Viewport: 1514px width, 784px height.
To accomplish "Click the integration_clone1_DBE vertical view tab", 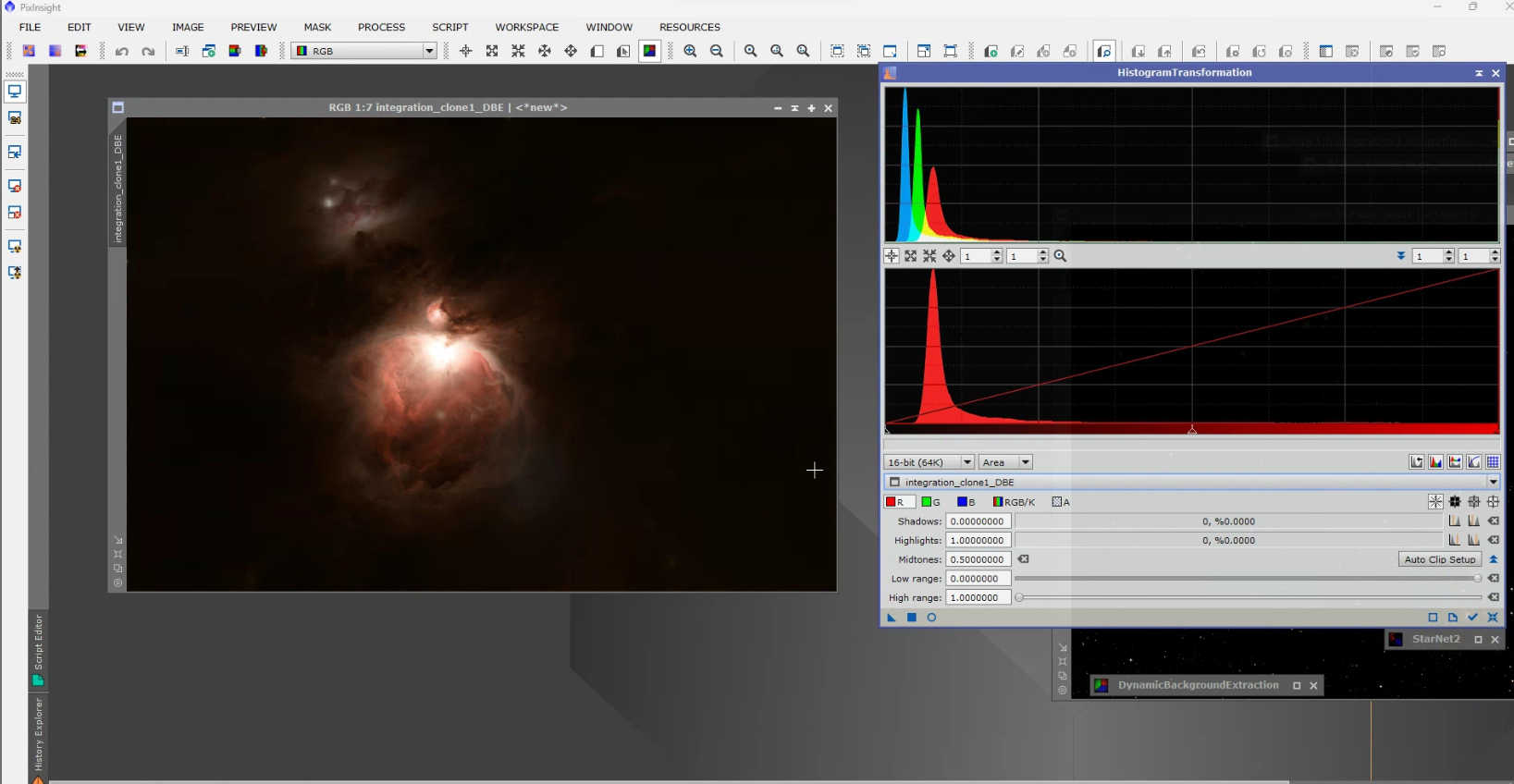I will click(117, 189).
